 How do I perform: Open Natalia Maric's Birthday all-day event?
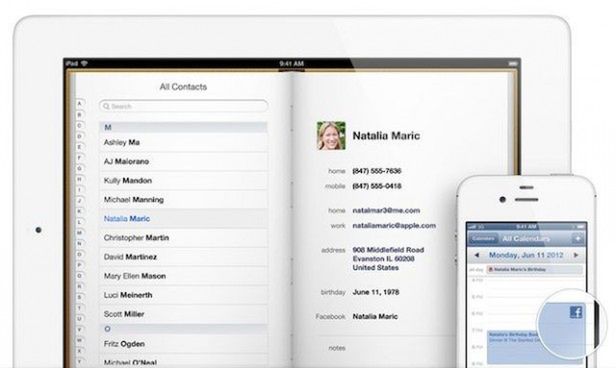[535, 269]
